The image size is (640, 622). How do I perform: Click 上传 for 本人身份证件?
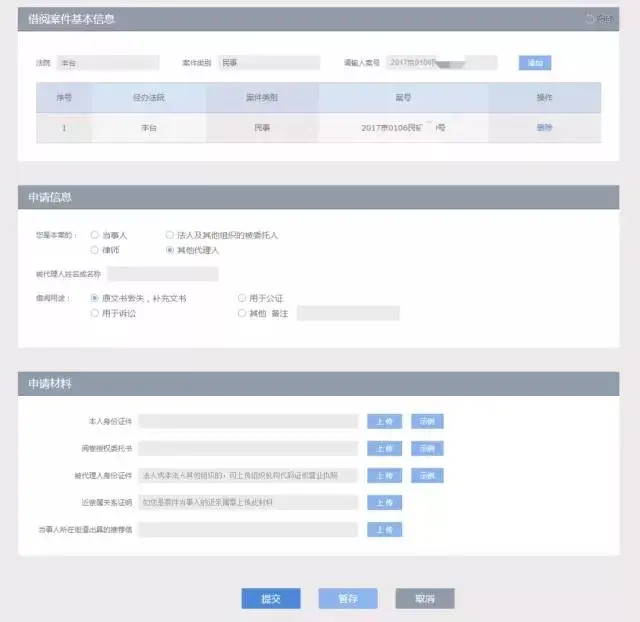pos(384,421)
